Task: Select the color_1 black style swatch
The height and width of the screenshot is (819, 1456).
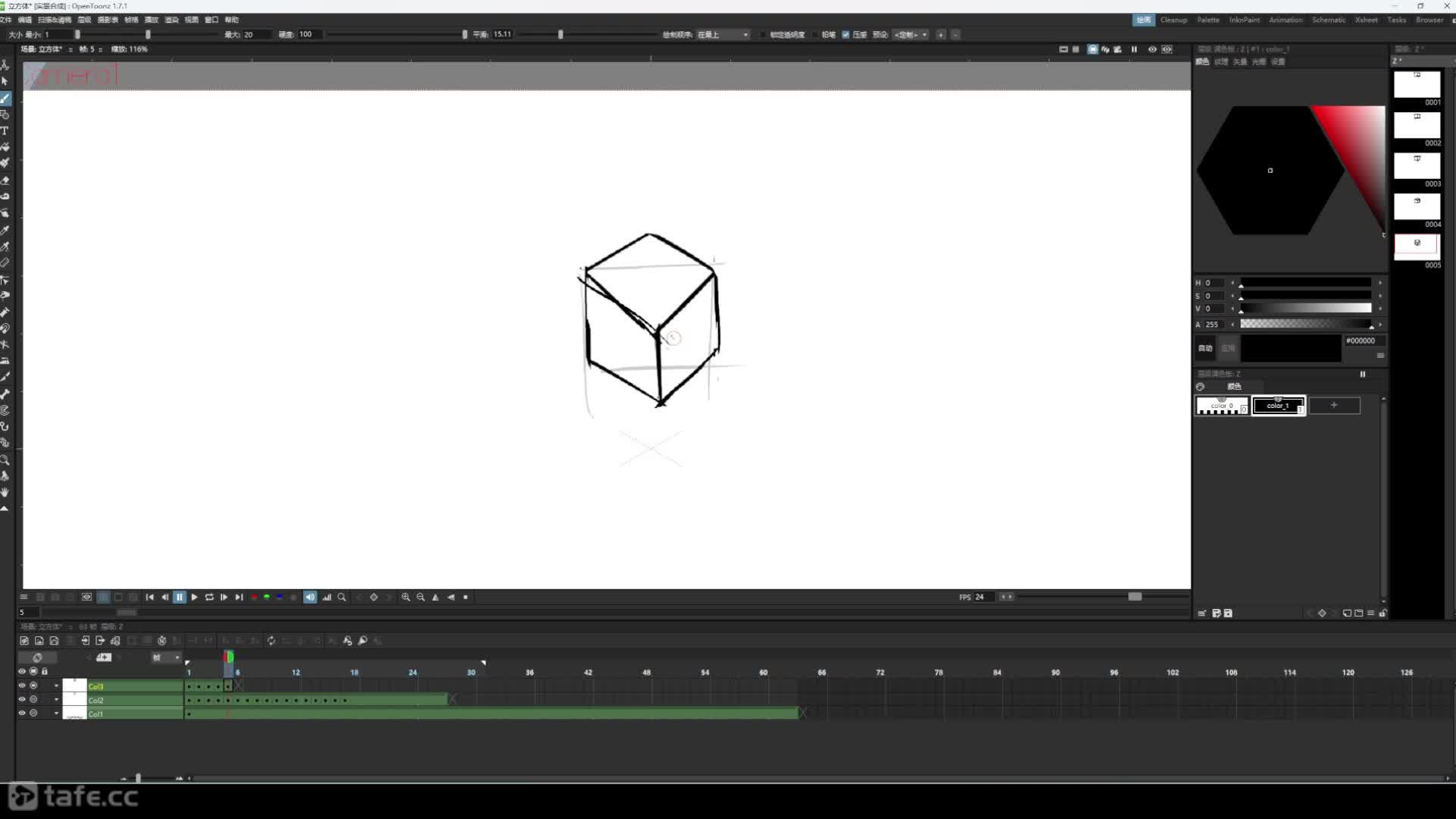Action: click(1279, 406)
